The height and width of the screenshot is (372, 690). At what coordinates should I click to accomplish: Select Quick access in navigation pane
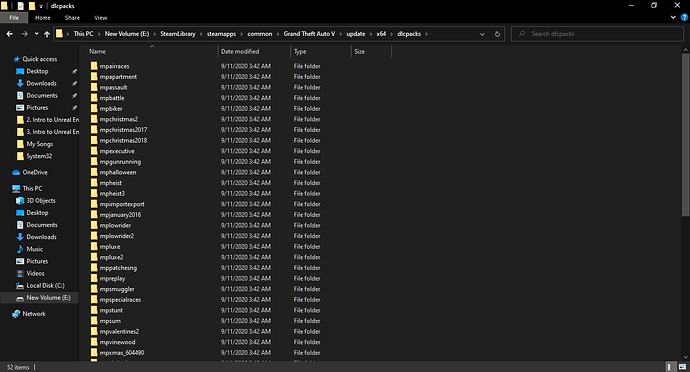(x=40, y=59)
